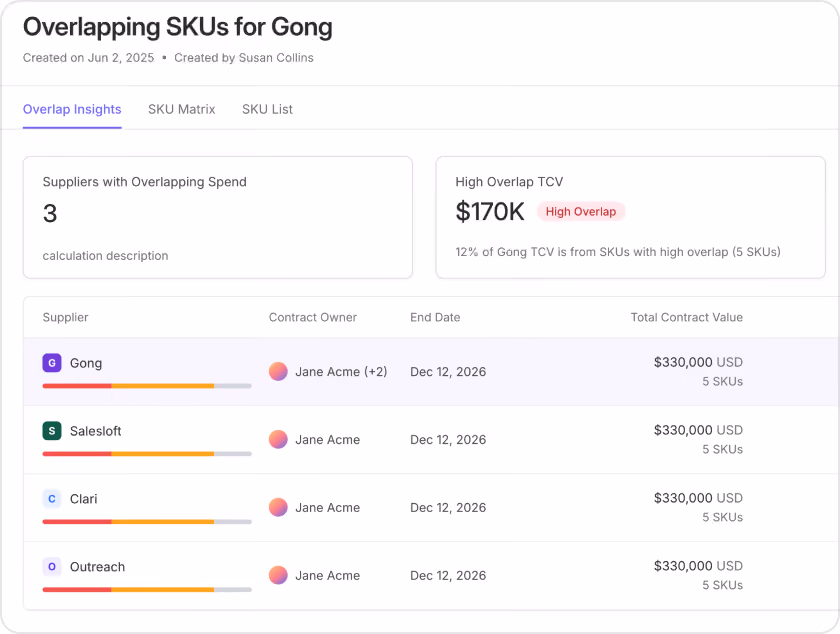The height and width of the screenshot is (634, 840).
Task: Click 5 SKUs count in Outreach row
Action: click(723, 585)
